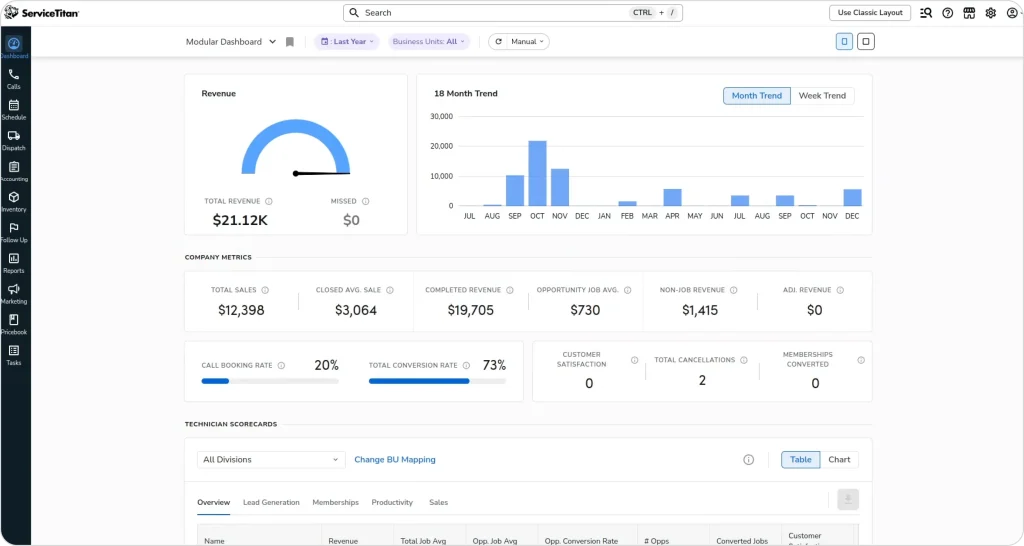
Task: Open Pricebook sidebar icon
Action: tap(14, 325)
